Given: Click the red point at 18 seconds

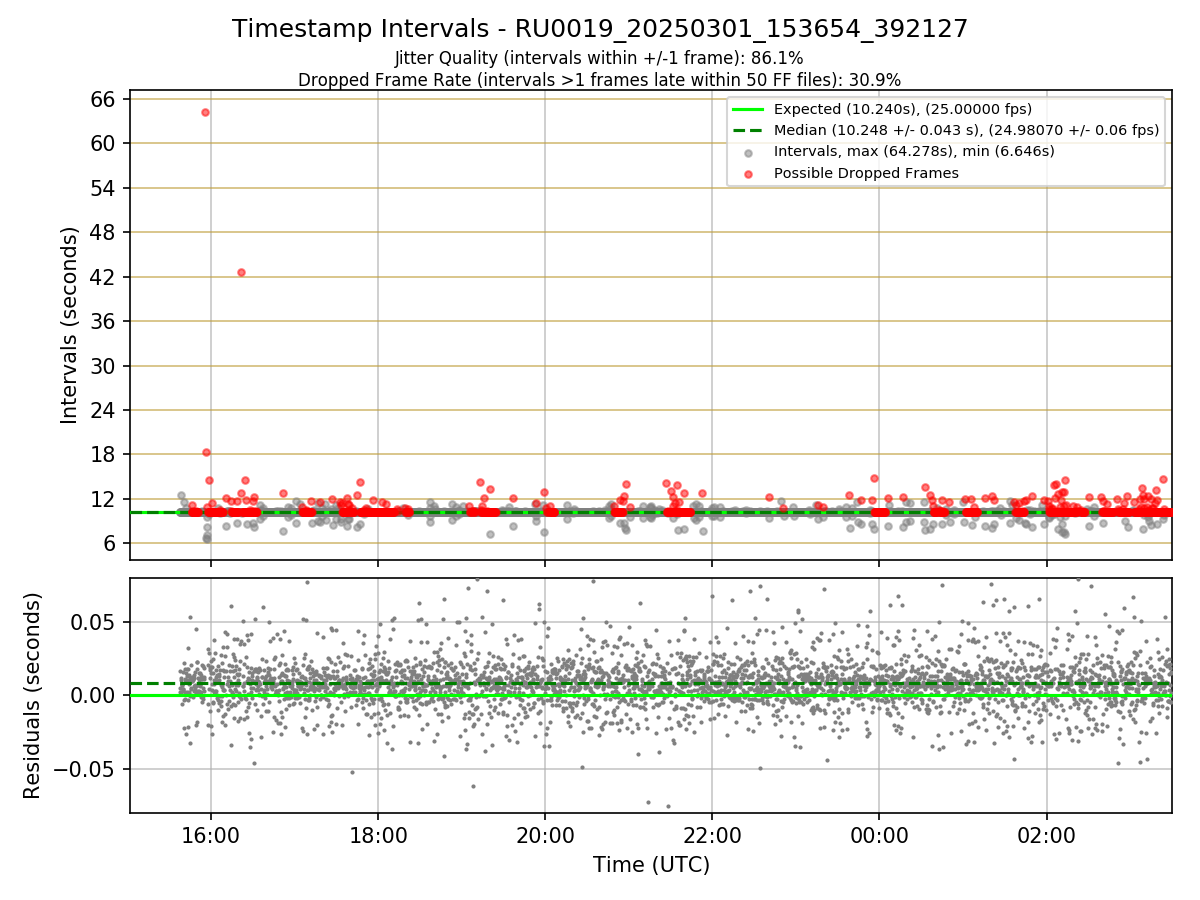Looking at the screenshot, I should point(206,452).
